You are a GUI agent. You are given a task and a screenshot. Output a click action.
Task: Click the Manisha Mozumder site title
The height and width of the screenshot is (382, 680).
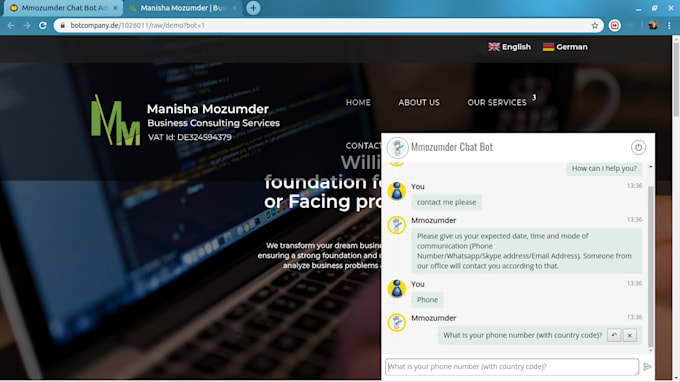click(x=208, y=109)
